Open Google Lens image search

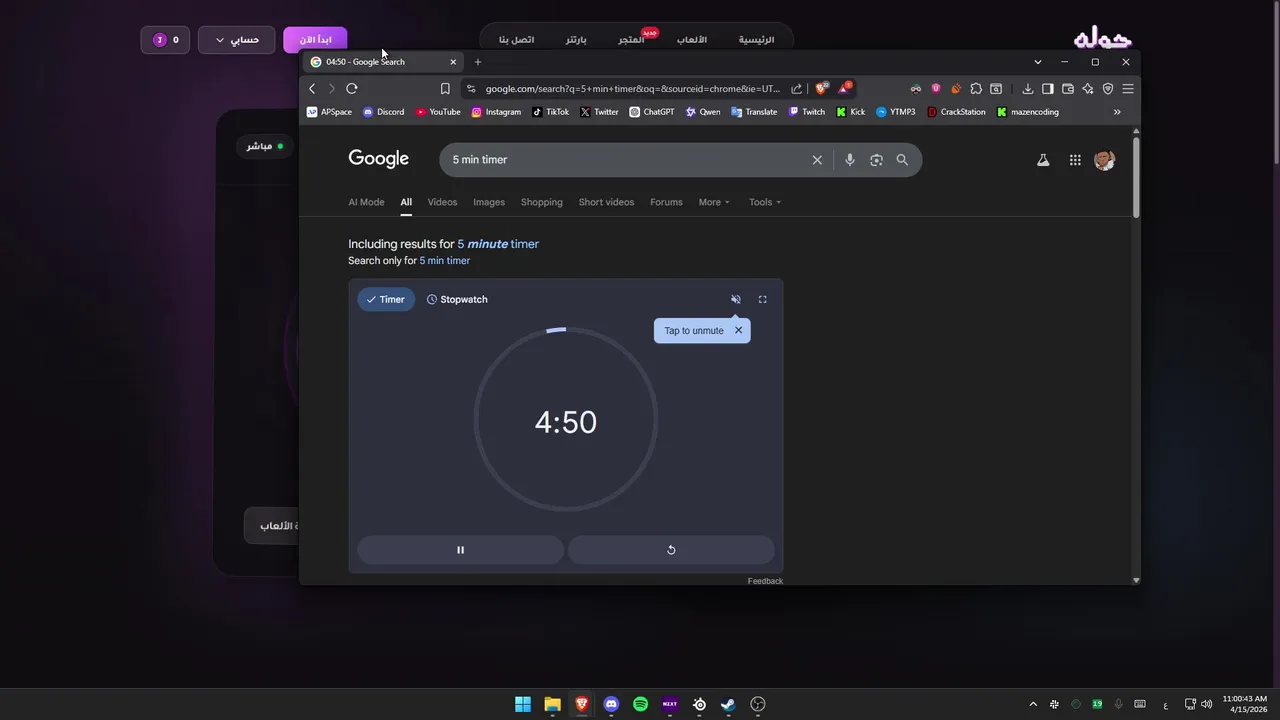876,160
